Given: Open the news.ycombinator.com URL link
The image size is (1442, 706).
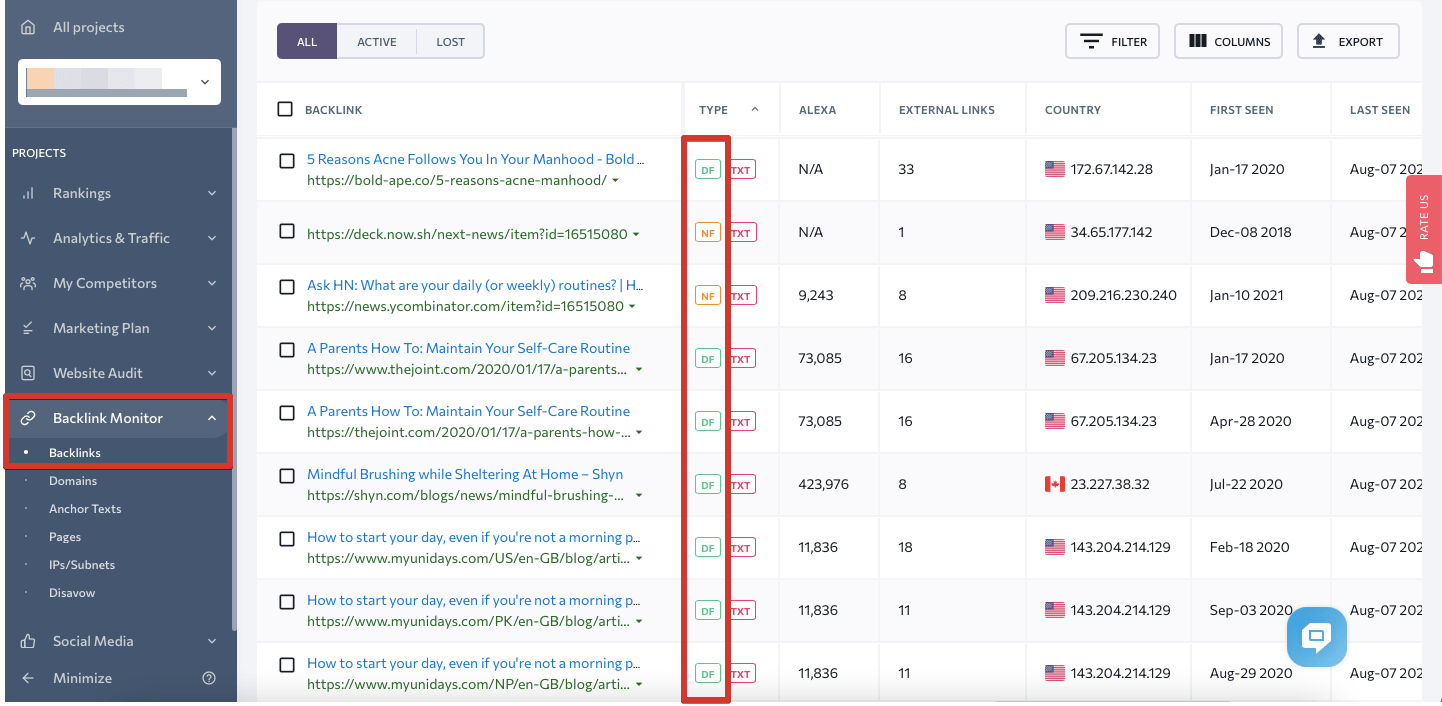Looking at the screenshot, I should pyautogui.click(x=465, y=306).
